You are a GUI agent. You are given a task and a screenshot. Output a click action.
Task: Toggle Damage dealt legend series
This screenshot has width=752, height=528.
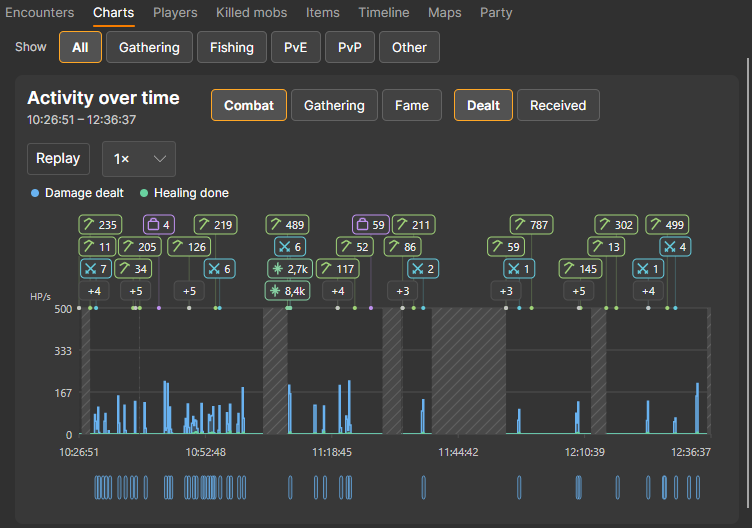point(77,193)
